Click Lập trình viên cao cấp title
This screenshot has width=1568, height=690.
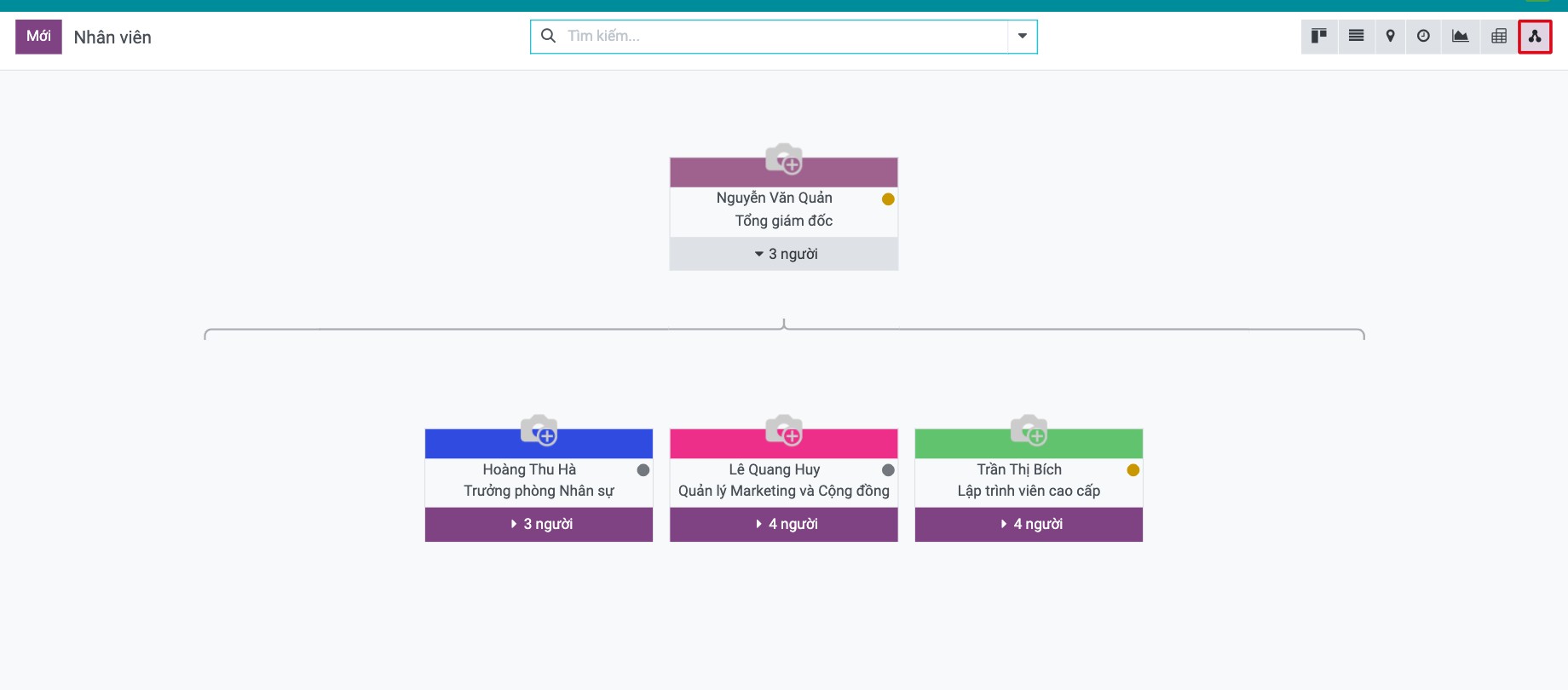[x=1029, y=491]
